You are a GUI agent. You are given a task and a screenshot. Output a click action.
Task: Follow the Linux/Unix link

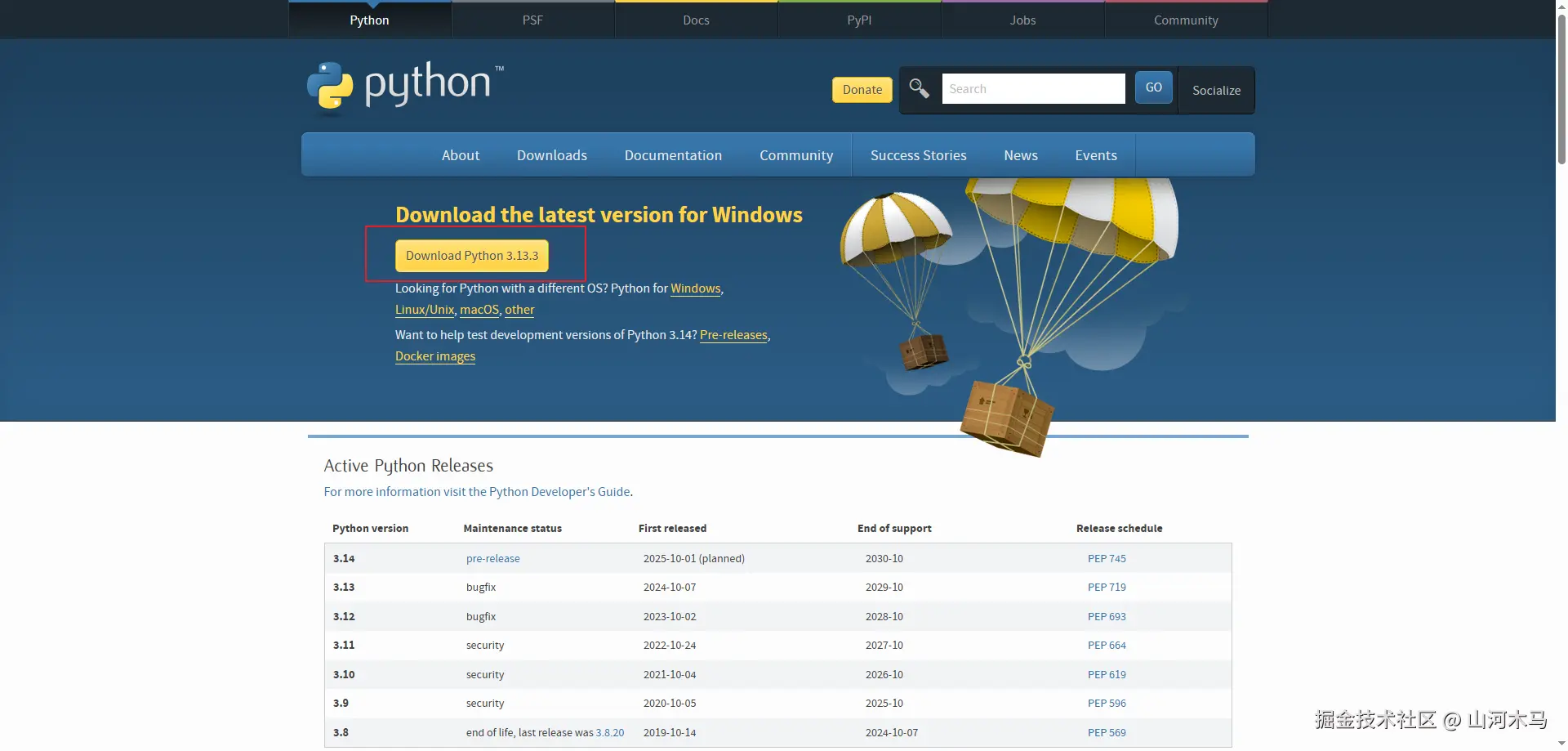click(425, 310)
